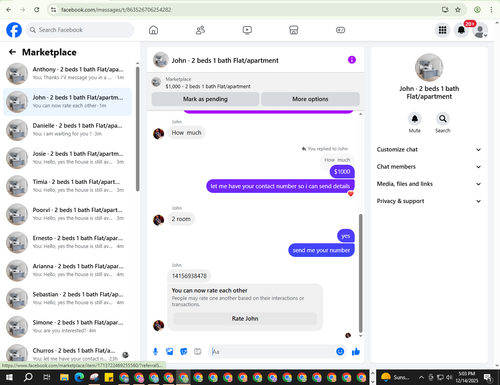Show hidden system tray icons

(421, 377)
